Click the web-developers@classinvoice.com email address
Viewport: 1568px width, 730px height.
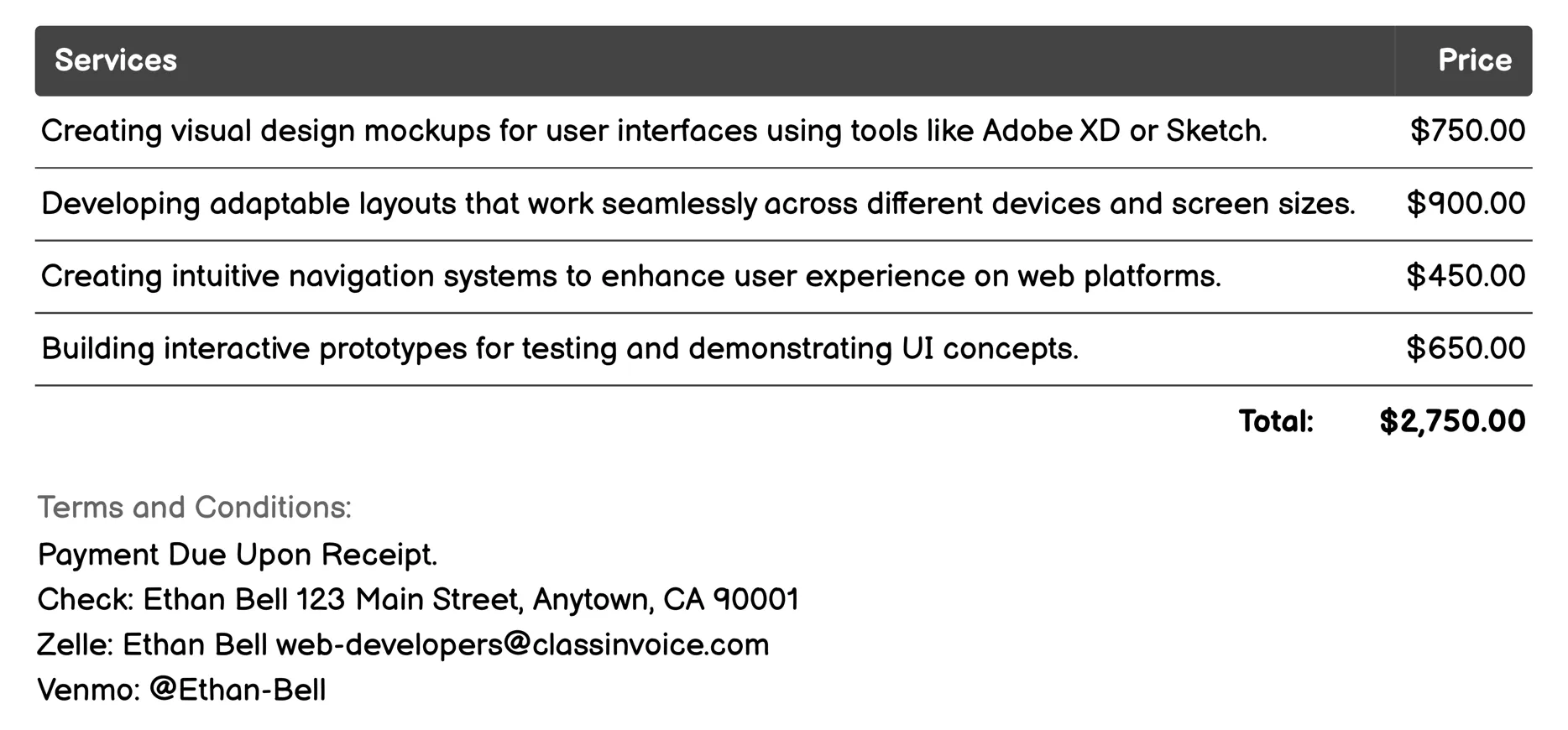coord(522,645)
